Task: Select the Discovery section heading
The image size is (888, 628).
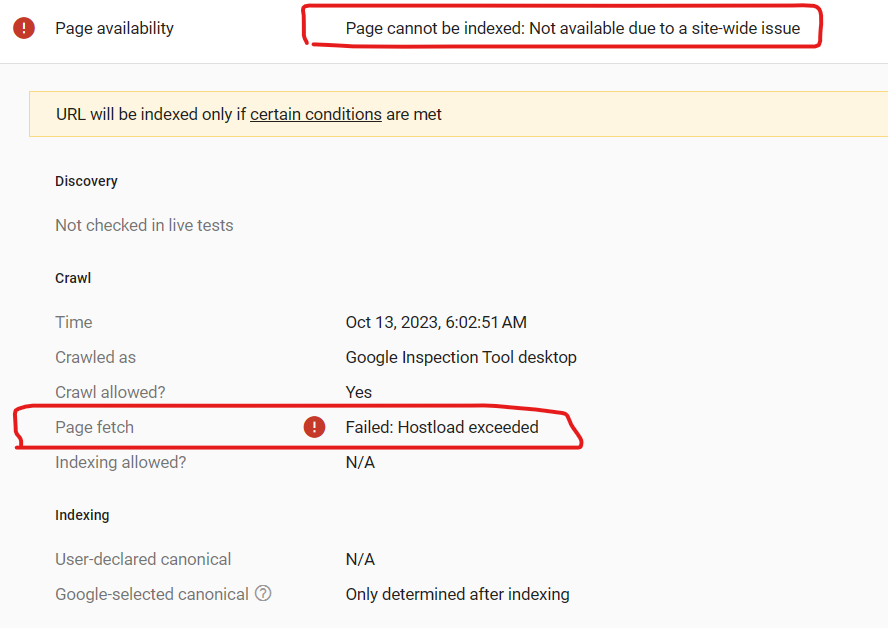Action: pyautogui.click(x=86, y=181)
